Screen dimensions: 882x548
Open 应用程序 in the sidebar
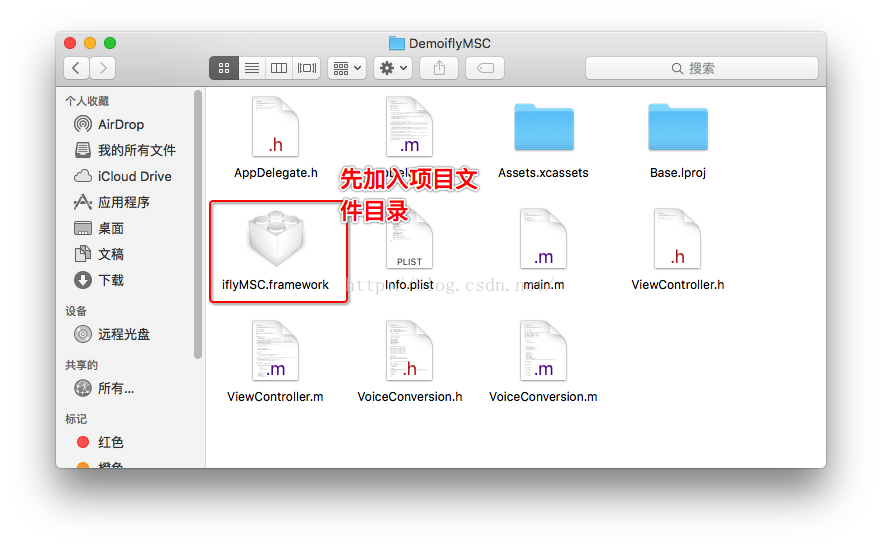112,202
